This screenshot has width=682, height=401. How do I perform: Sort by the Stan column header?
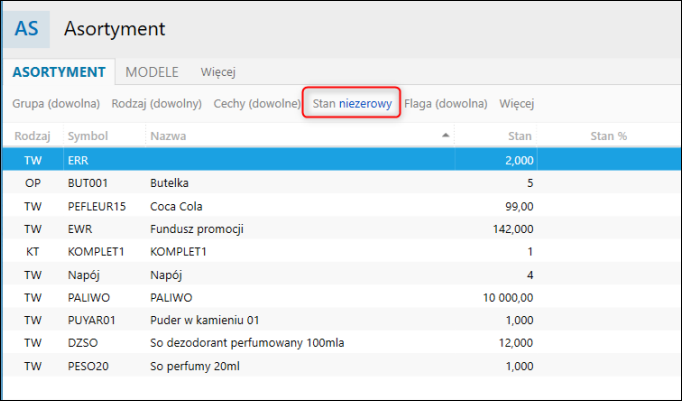tap(520, 136)
